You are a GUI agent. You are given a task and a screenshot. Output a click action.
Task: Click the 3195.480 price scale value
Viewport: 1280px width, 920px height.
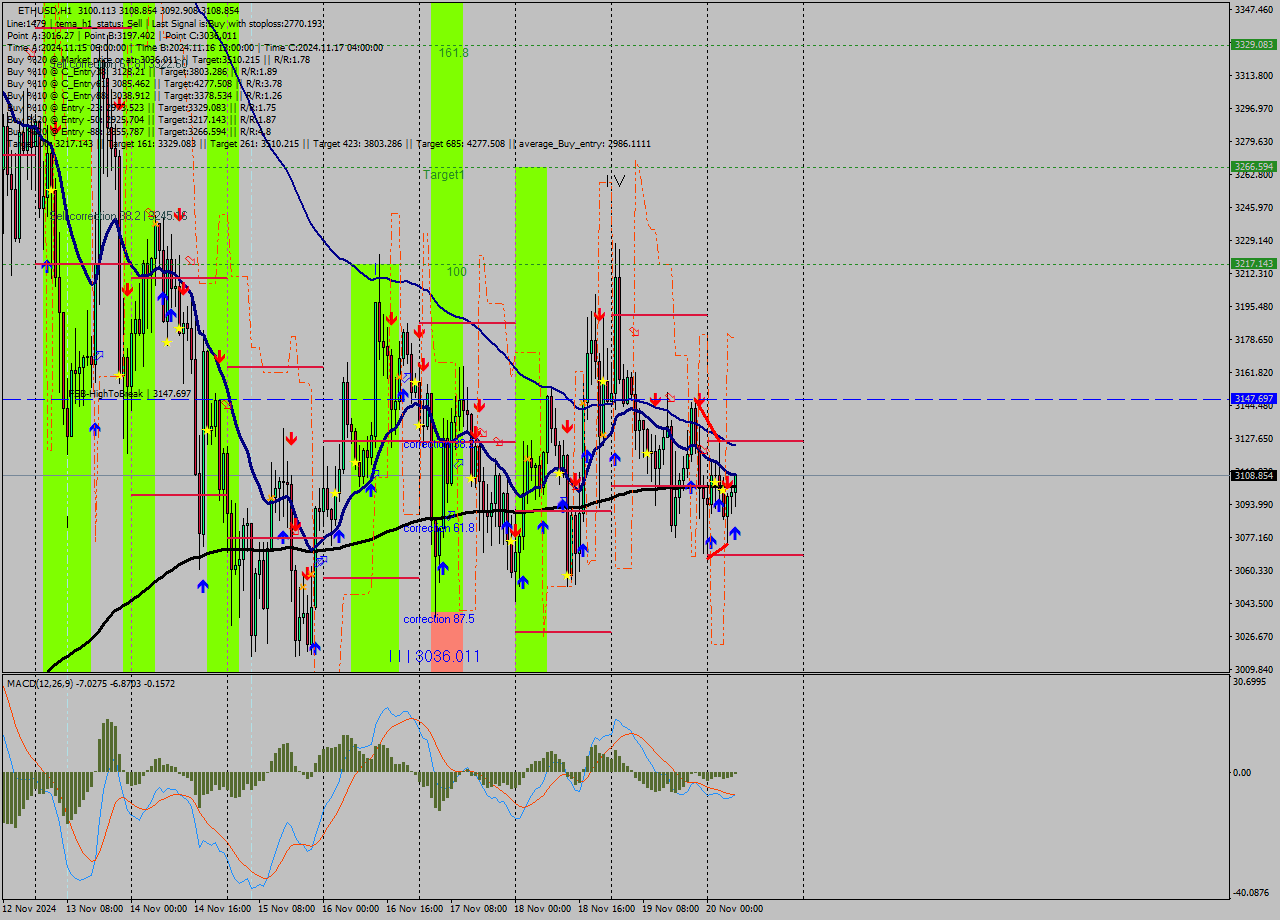coord(1254,306)
